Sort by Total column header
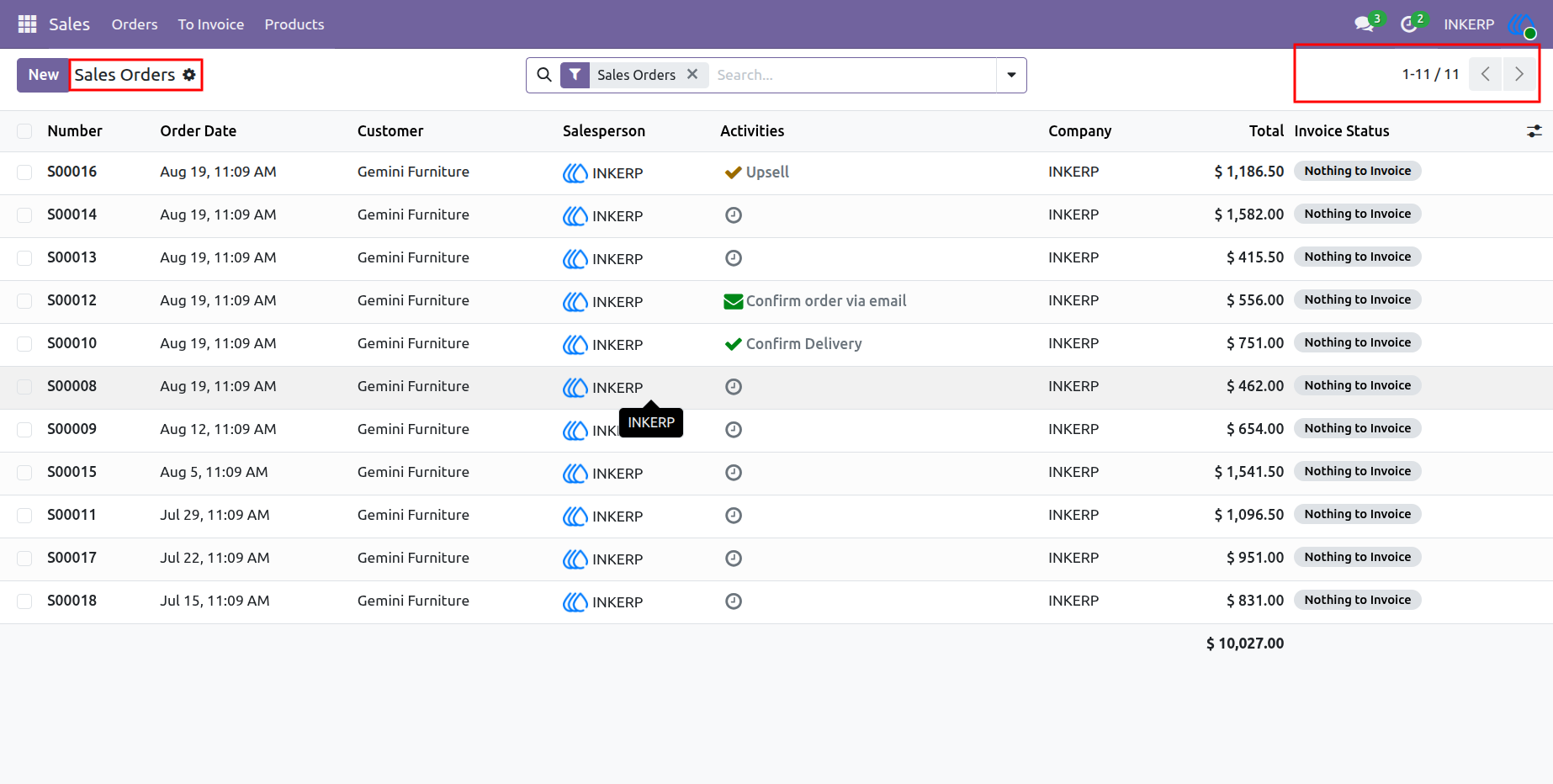The height and width of the screenshot is (784, 1553). pyautogui.click(x=1266, y=131)
